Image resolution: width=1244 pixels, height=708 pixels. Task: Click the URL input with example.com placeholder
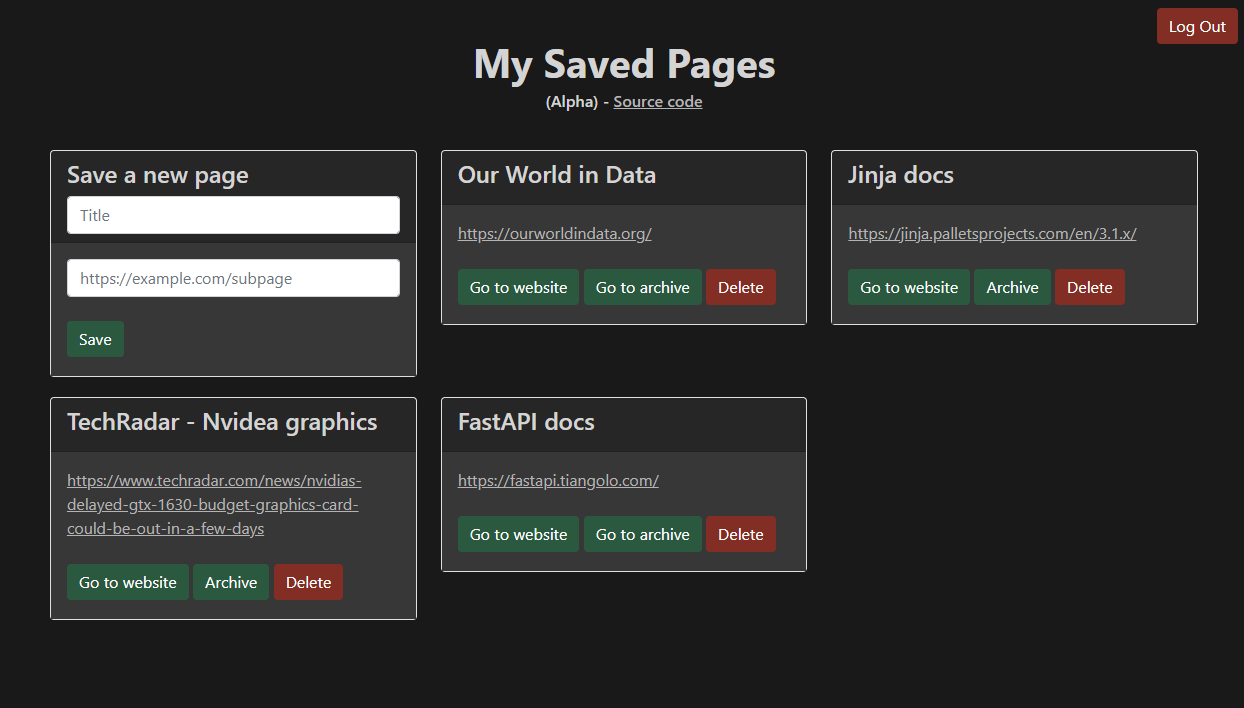(233, 278)
